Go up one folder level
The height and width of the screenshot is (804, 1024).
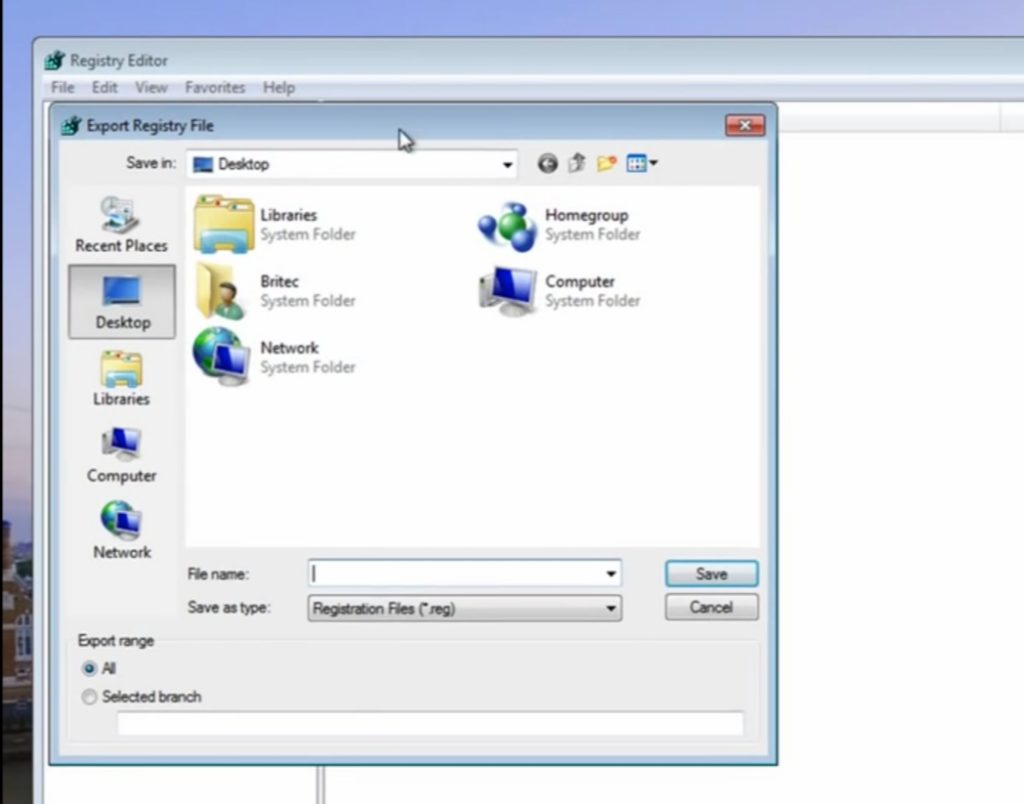click(x=577, y=164)
